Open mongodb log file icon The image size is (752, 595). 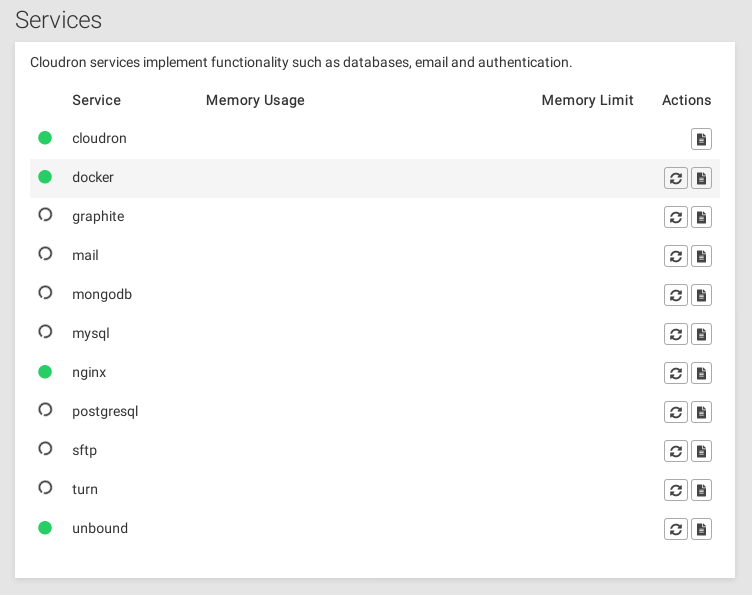click(701, 295)
